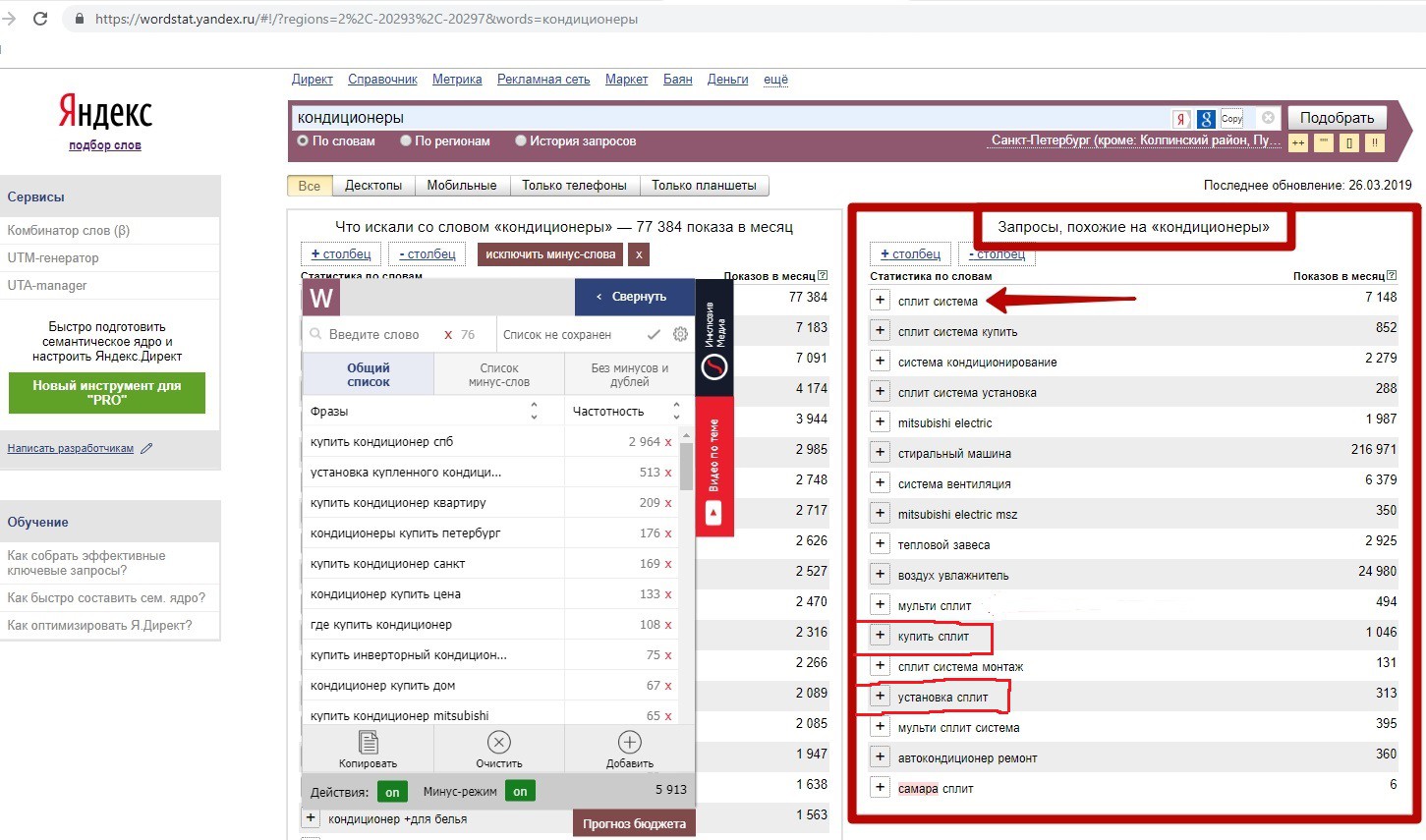Click the browser reload icon
This screenshot has width=1426, height=840.
[x=40, y=19]
